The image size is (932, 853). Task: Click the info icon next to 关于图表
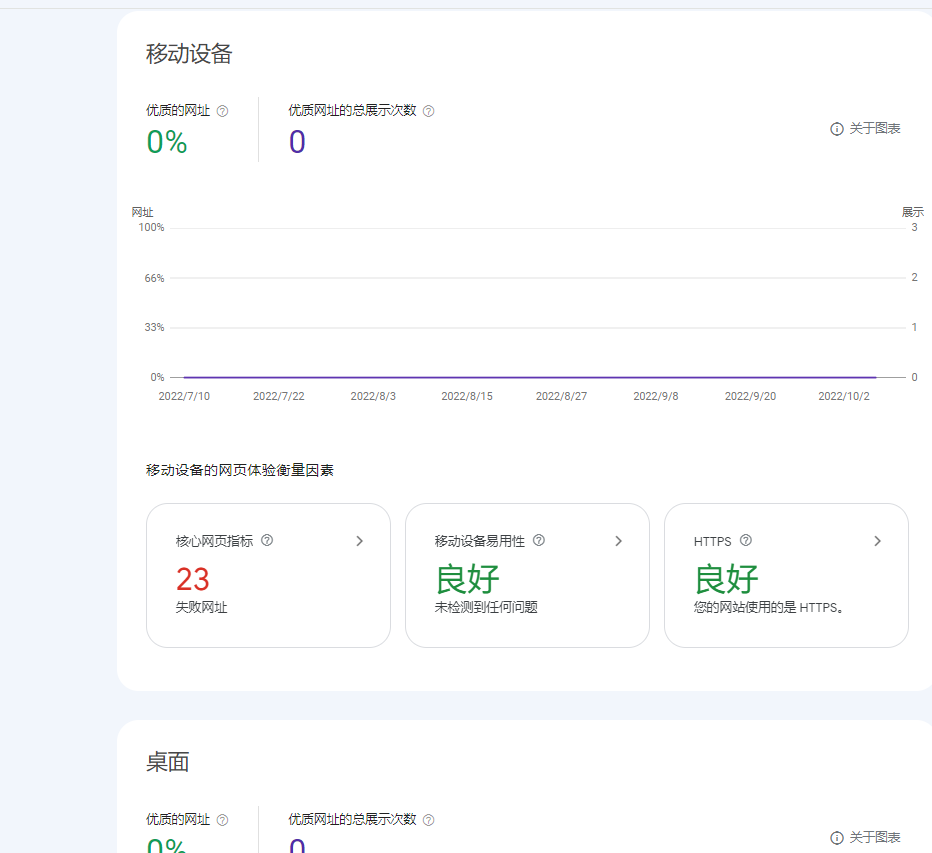coord(835,129)
